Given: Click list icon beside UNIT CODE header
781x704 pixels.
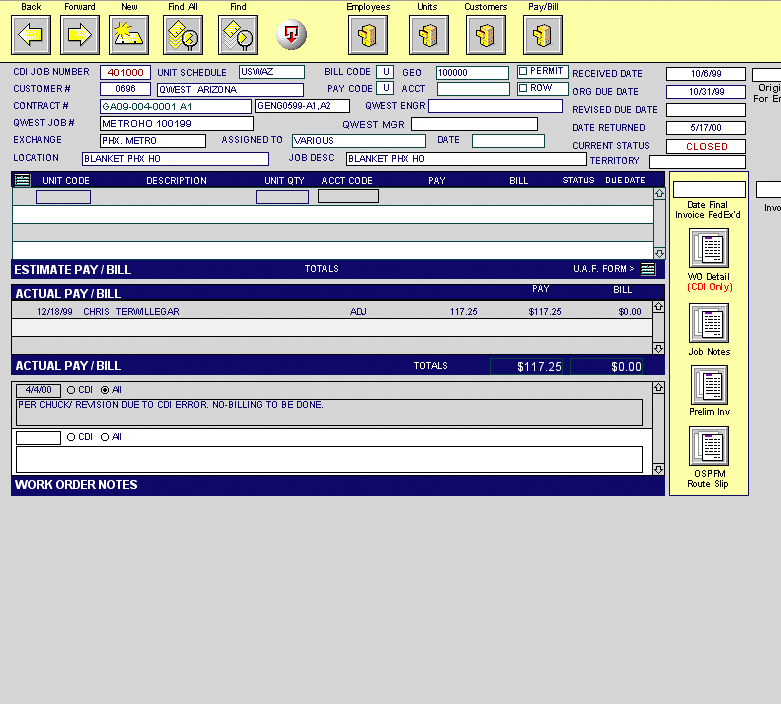Looking at the screenshot, I should tap(22, 180).
